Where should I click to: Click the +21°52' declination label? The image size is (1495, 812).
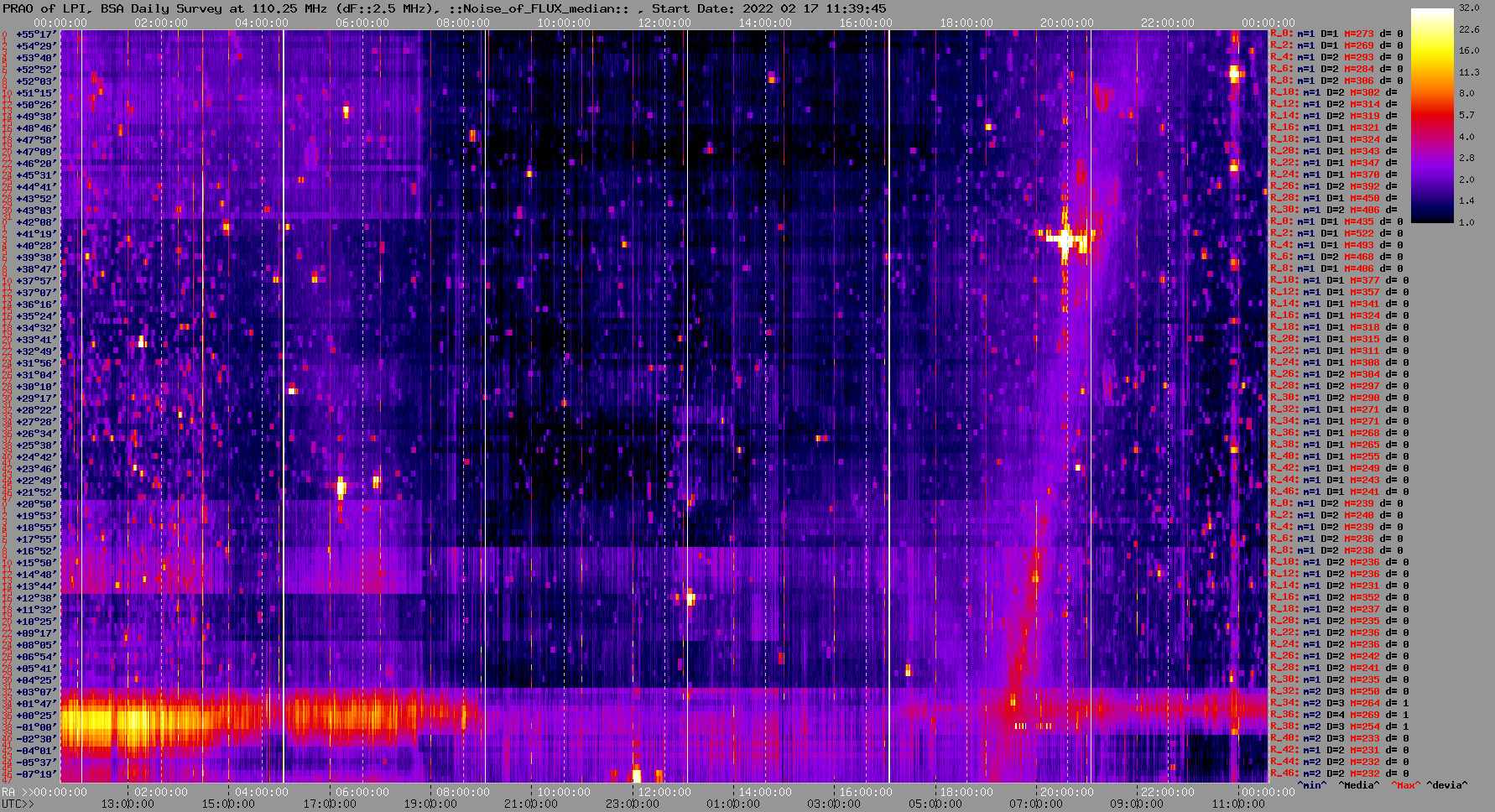[35, 492]
